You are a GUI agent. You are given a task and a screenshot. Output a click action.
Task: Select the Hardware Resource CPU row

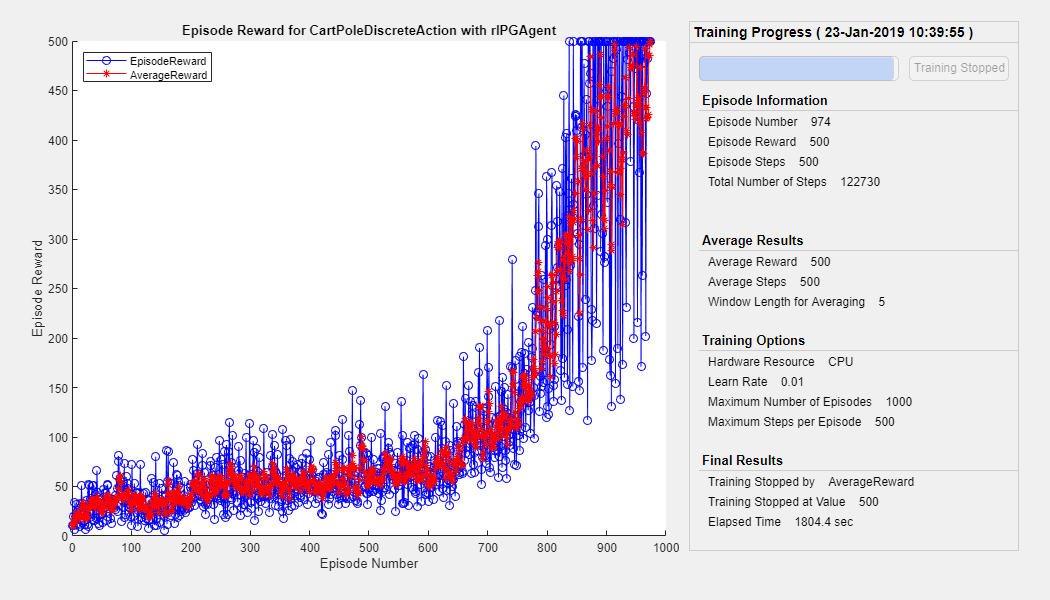point(780,362)
